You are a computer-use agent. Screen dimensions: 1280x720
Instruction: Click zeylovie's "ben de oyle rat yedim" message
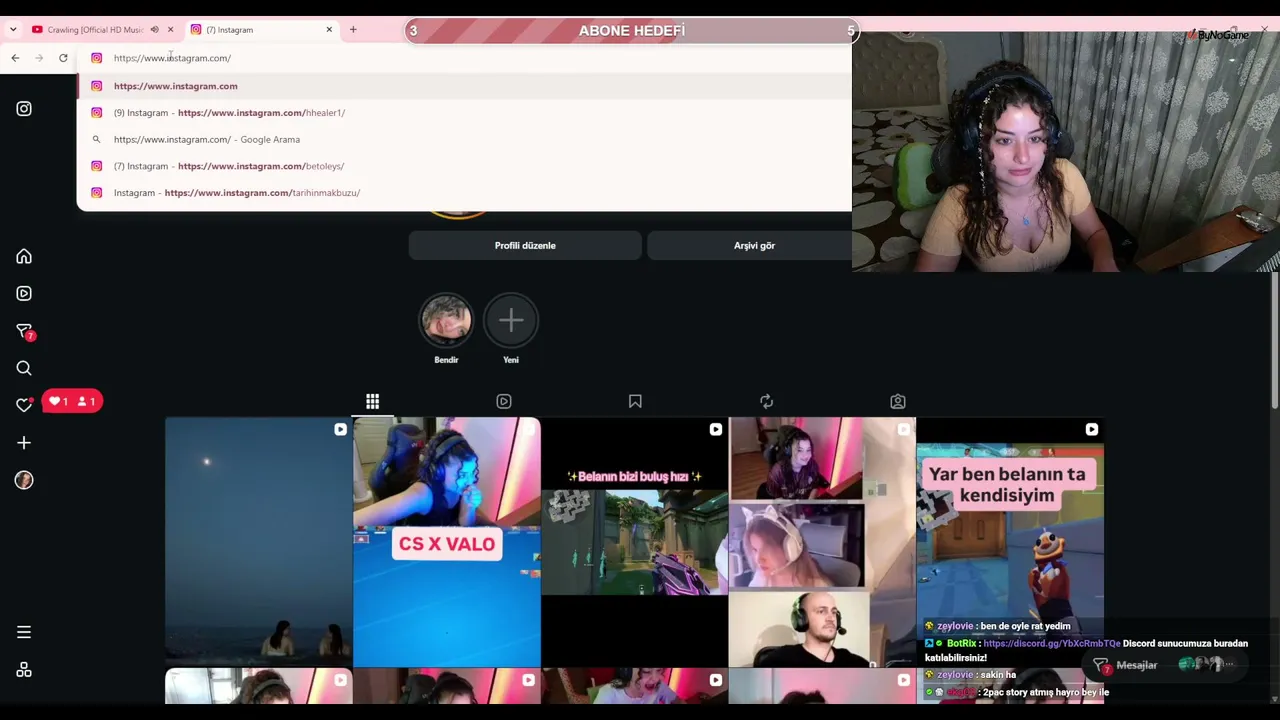click(1025, 626)
